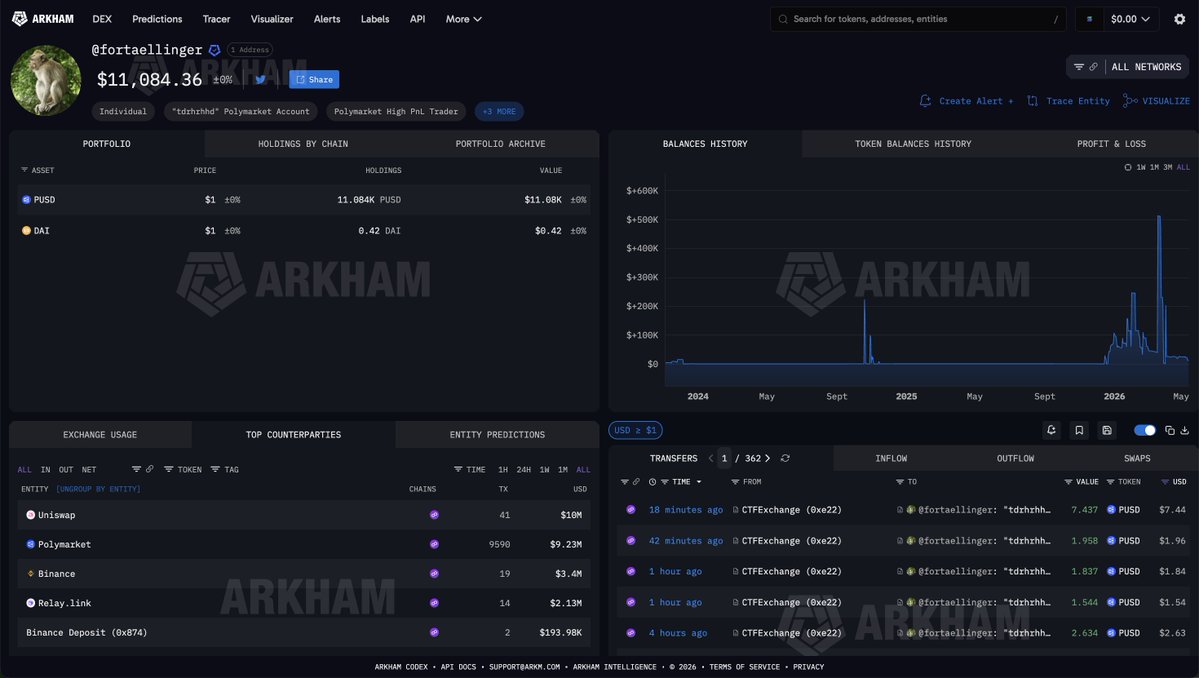This screenshot has height=678, width=1199.
Task: Open the DEX nav item
Action: click(102, 19)
